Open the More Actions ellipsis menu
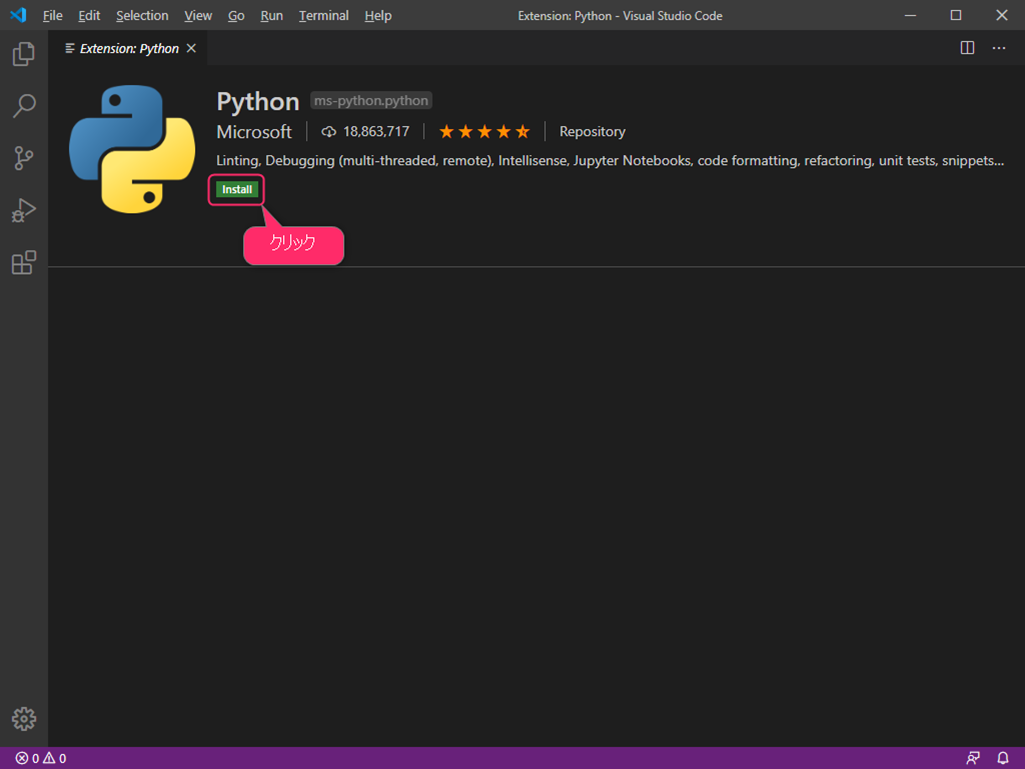Viewport: 1025px width, 769px height. click(999, 48)
